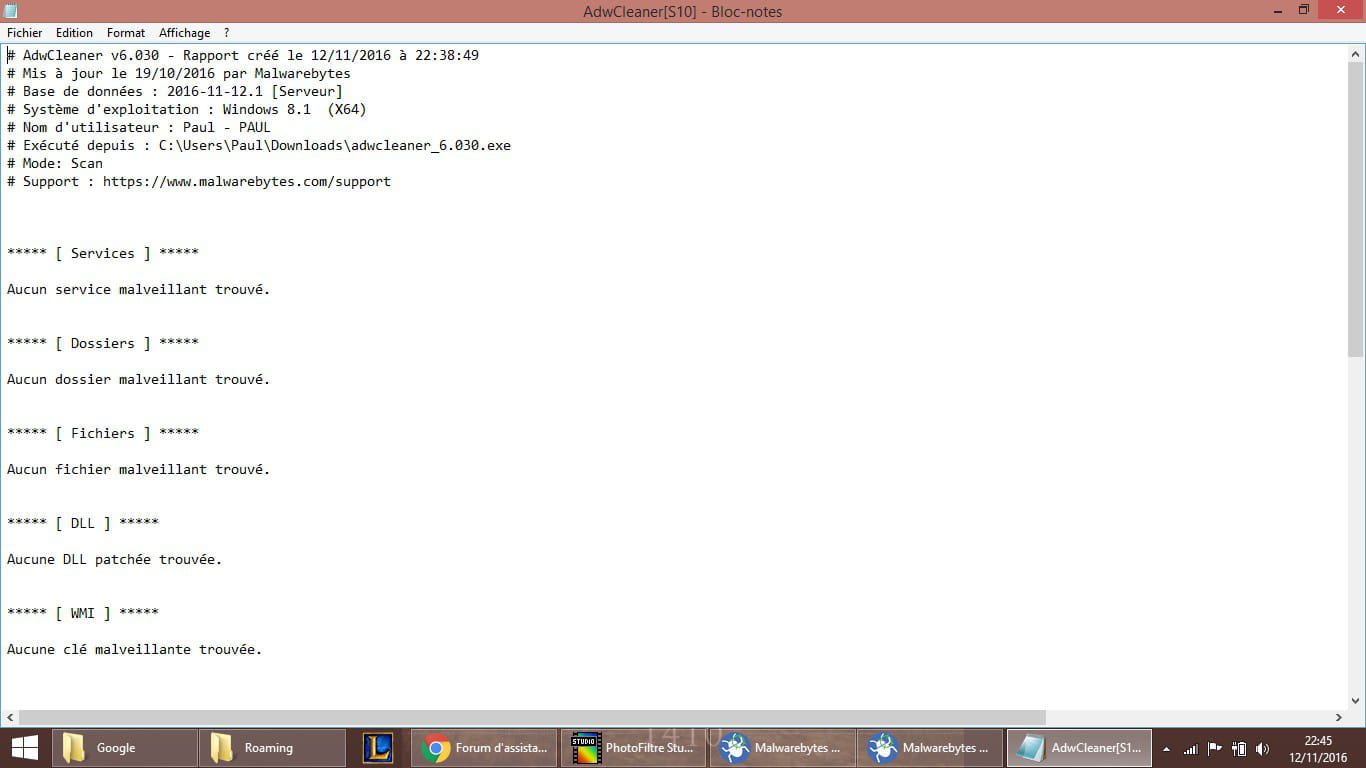
Task: Open the Google folder in the taskbar
Action: tap(124, 748)
